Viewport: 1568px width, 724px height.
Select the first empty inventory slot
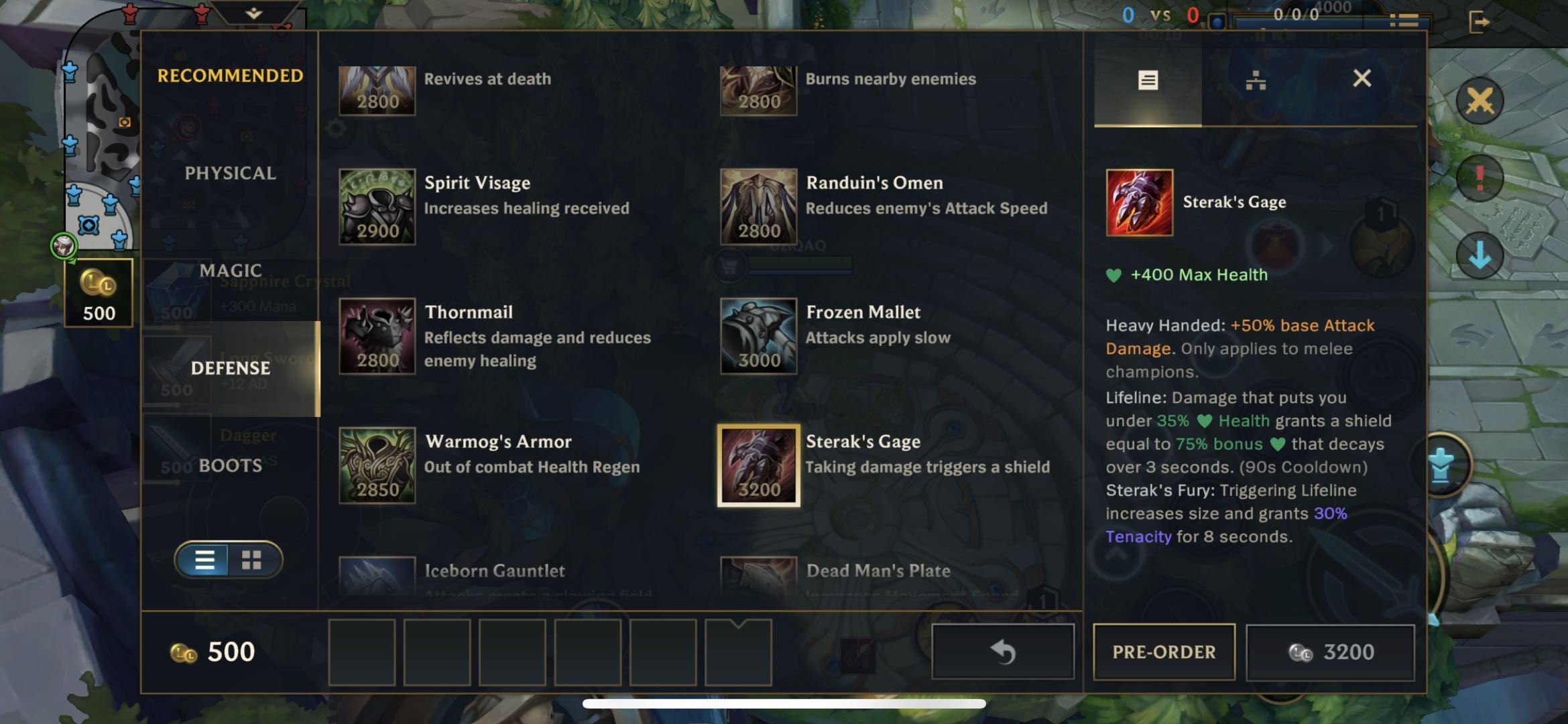click(362, 652)
